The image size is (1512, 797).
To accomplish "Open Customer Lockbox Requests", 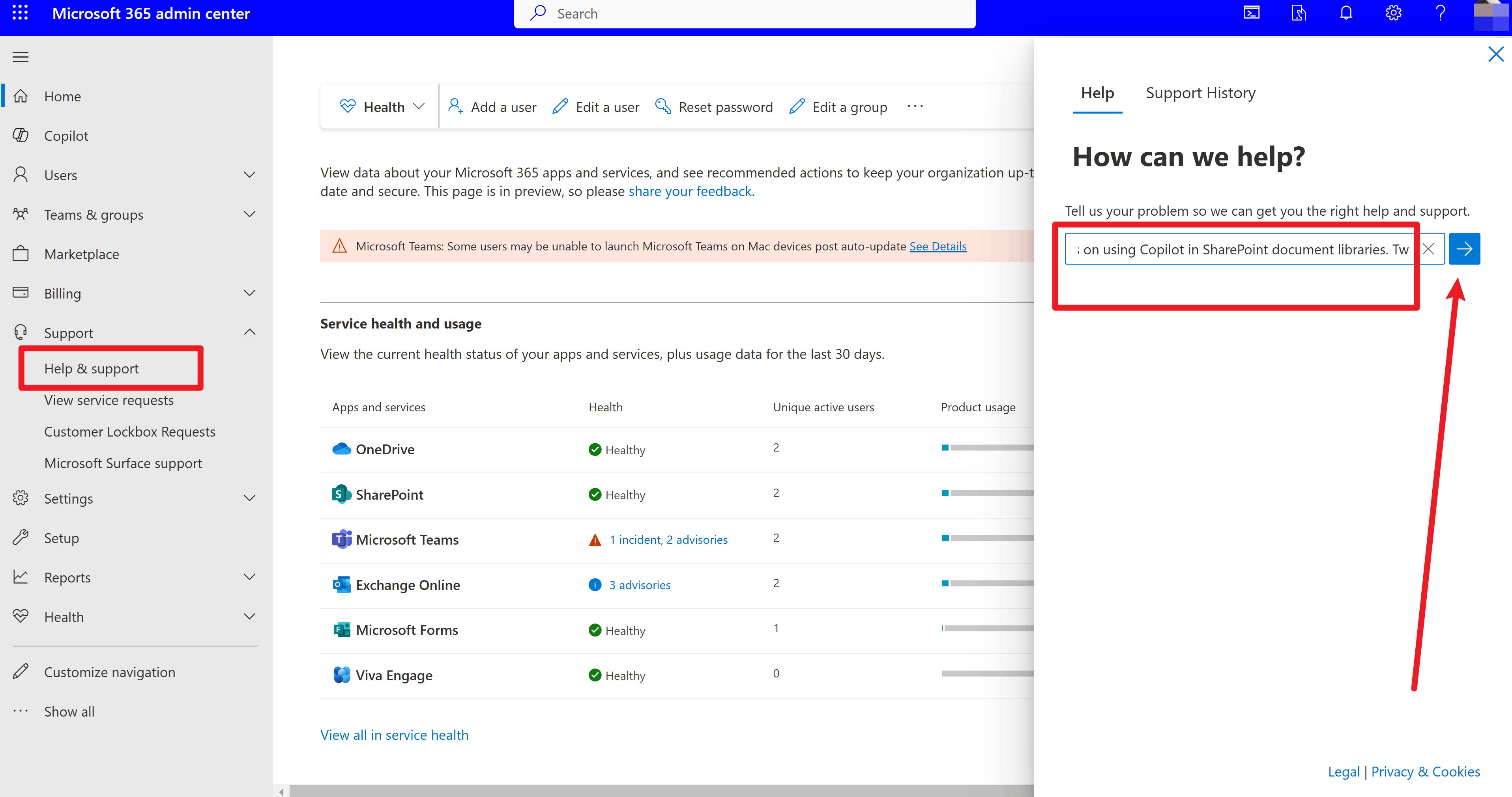I will pyautogui.click(x=130, y=432).
